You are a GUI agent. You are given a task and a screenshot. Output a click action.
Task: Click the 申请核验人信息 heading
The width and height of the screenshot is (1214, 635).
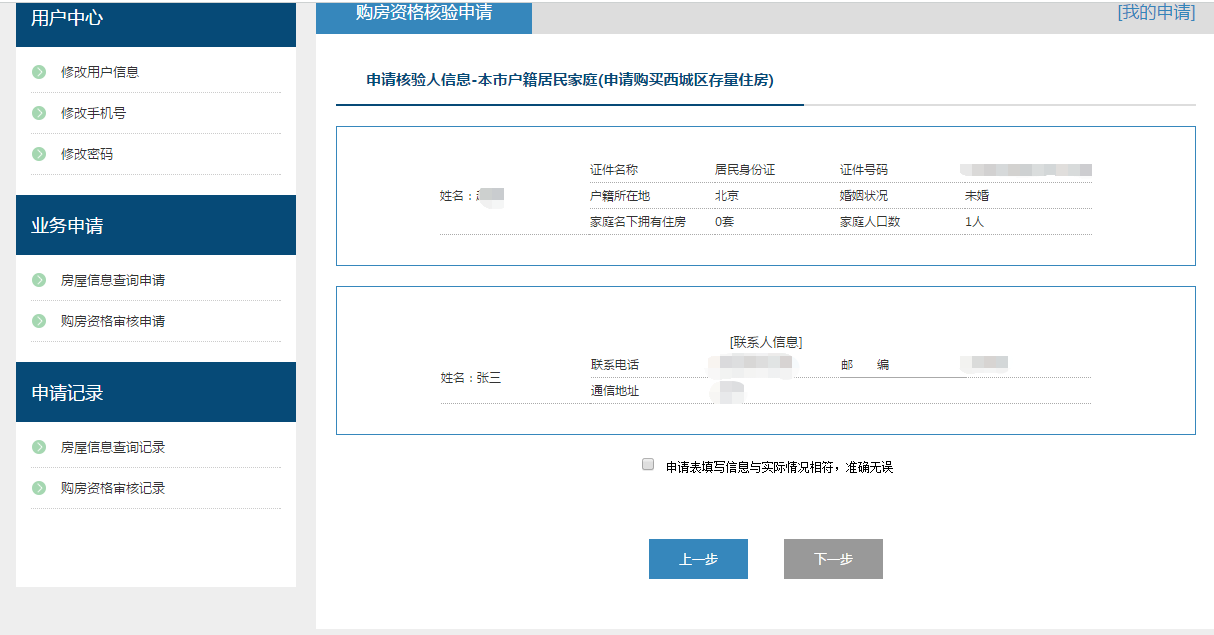[570, 80]
